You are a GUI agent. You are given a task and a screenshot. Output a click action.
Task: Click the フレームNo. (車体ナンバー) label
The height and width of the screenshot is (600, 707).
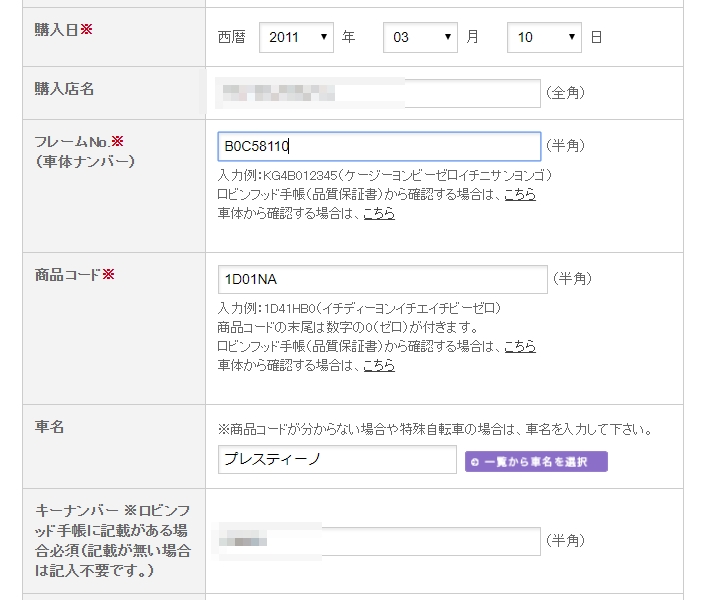tap(79, 151)
